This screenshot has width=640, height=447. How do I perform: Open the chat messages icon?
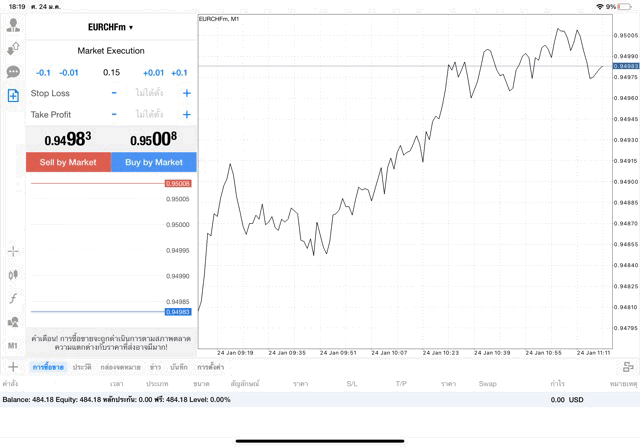click(13, 72)
